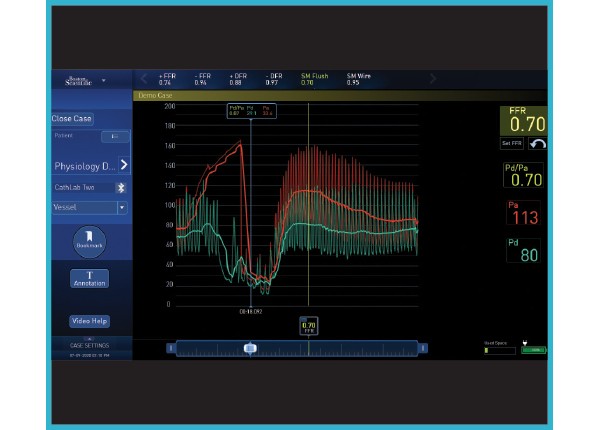Add a text Annotation to the recording
This screenshot has width=600, height=430.
tap(90, 279)
